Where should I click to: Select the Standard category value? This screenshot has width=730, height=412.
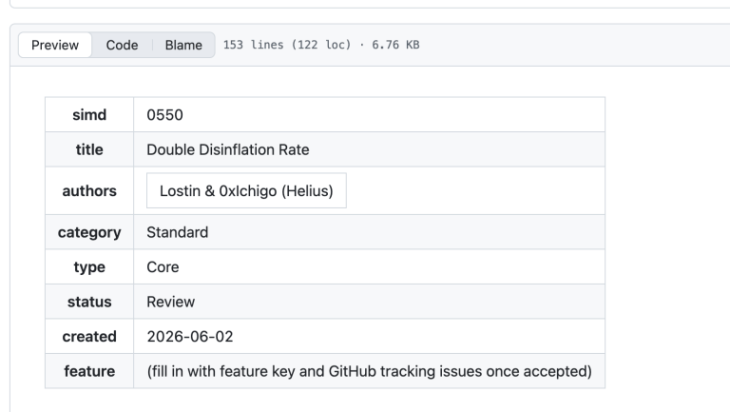coord(177,232)
